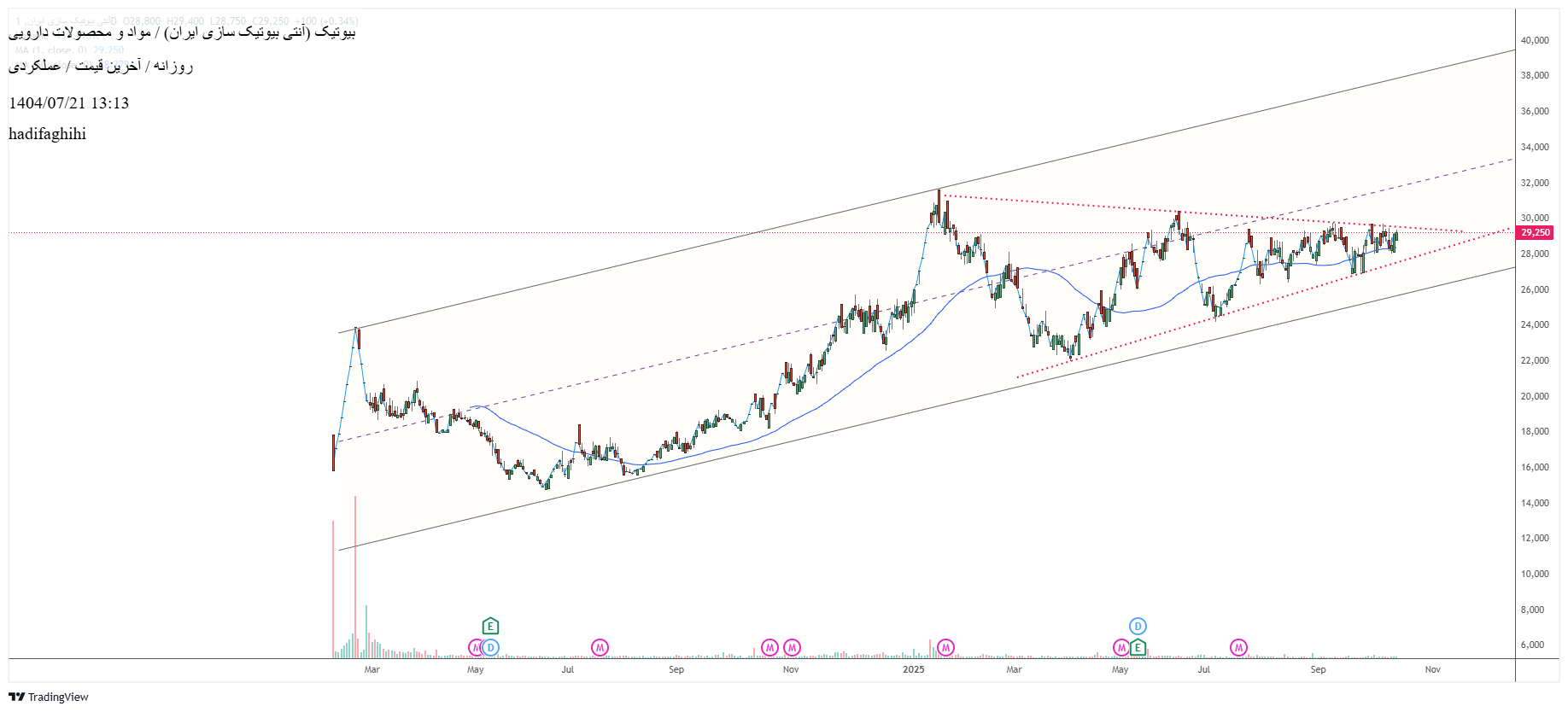Click the hadifaghihi author name
Viewport: 1568px width, 712px height.
(48, 134)
